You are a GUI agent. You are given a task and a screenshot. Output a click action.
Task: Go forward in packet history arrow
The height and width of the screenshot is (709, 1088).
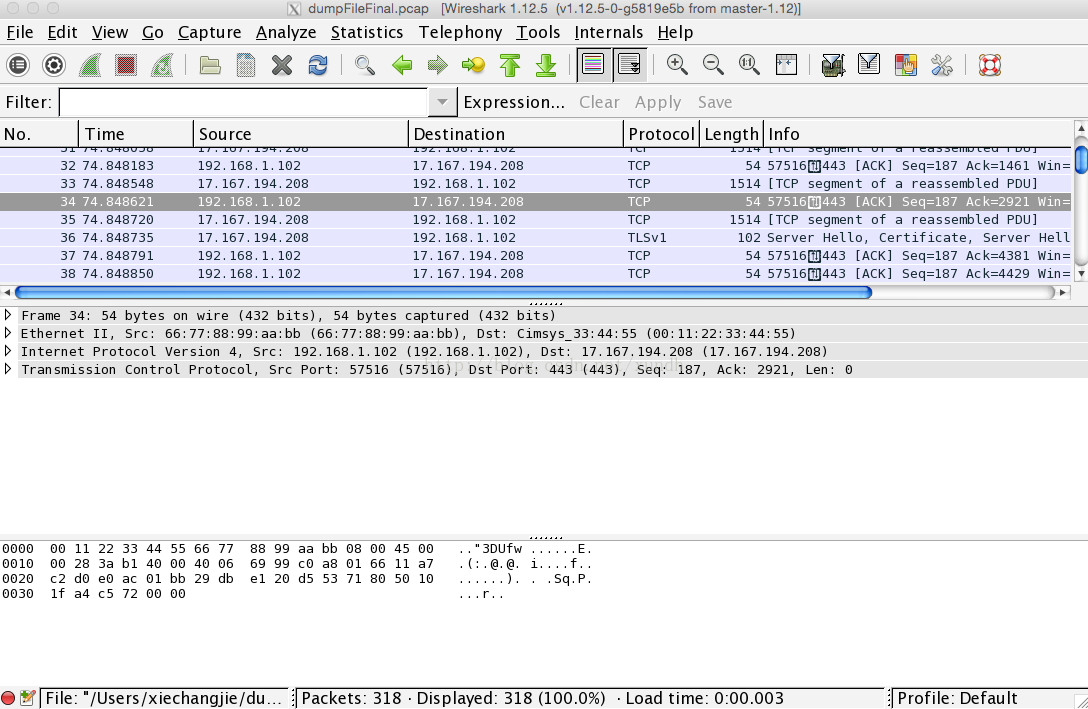pos(438,65)
